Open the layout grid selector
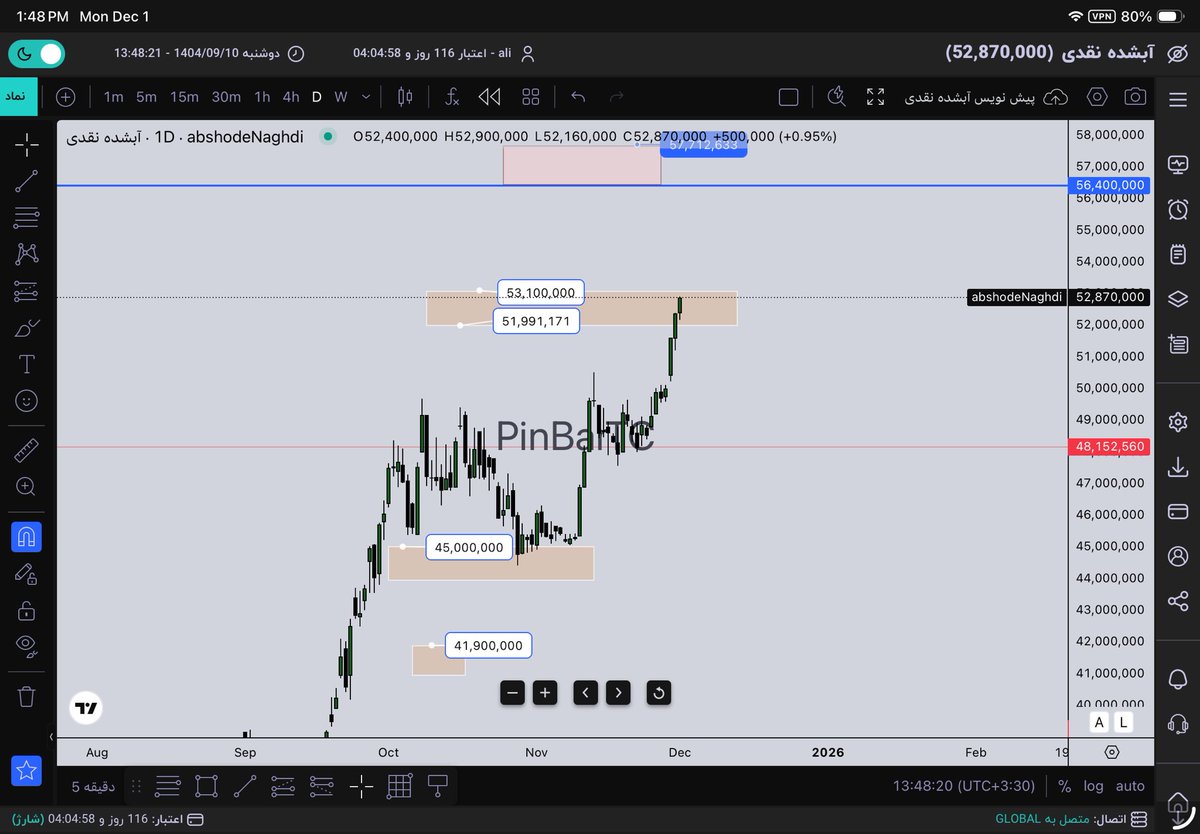The height and width of the screenshot is (834, 1200). [531, 97]
